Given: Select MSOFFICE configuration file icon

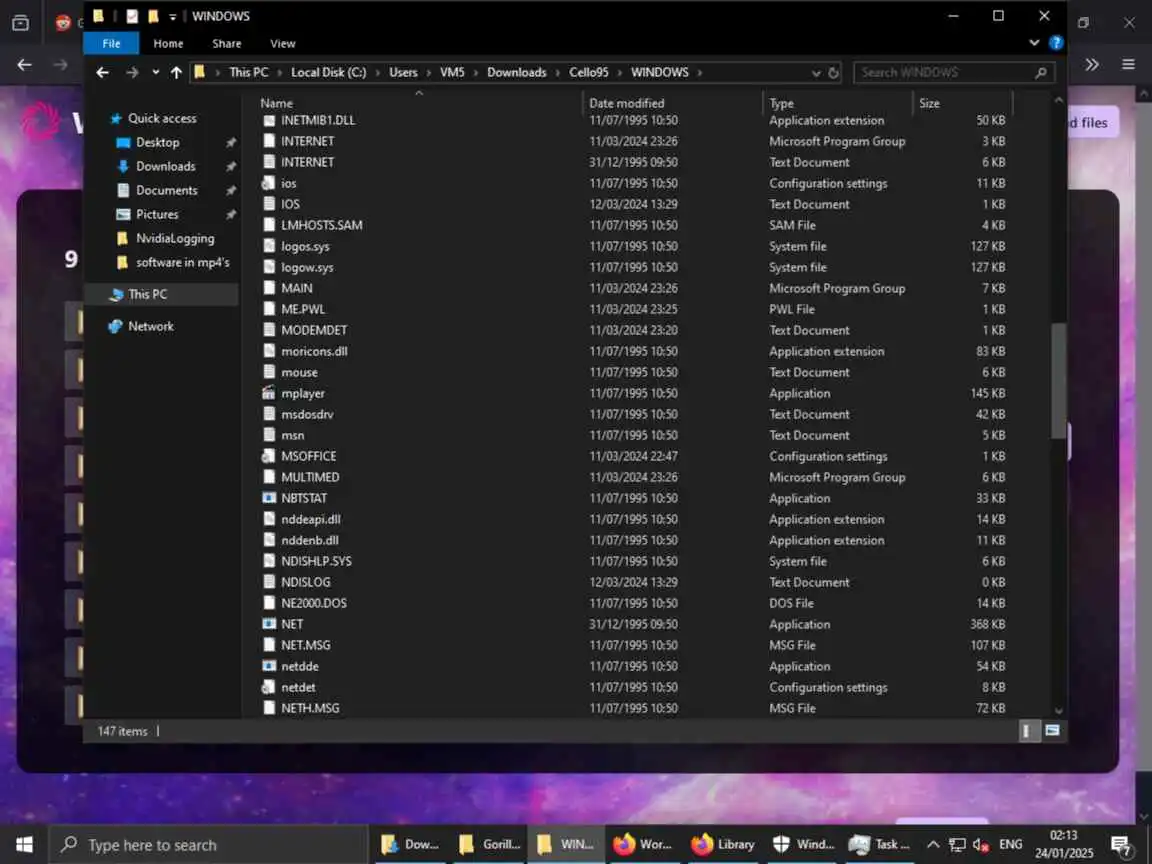Looking at the screenshot, I should click(269, 456).
